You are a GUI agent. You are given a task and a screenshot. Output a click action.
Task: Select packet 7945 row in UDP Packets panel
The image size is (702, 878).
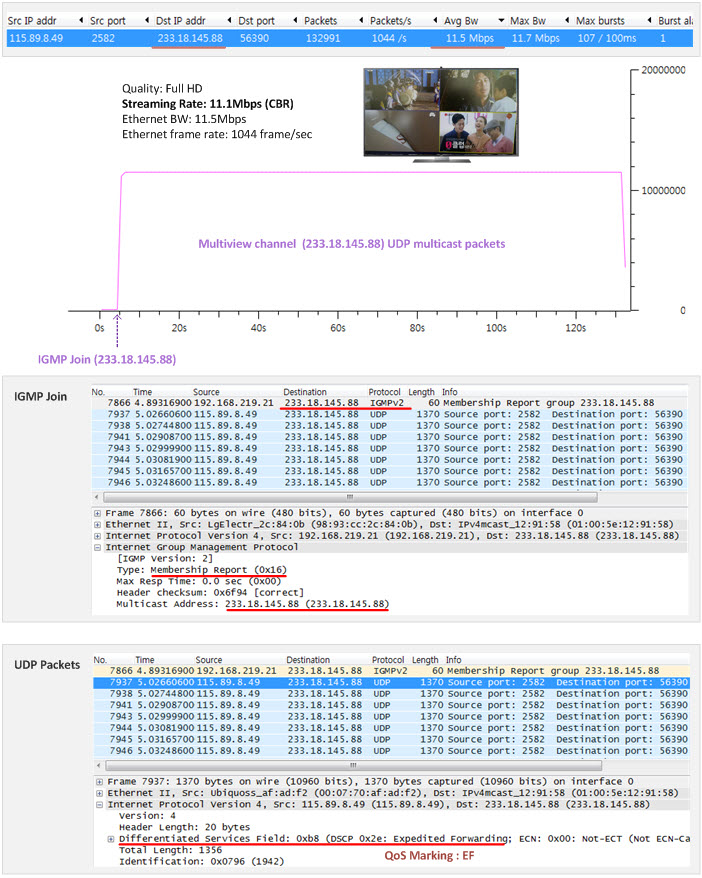pos(391,739)
